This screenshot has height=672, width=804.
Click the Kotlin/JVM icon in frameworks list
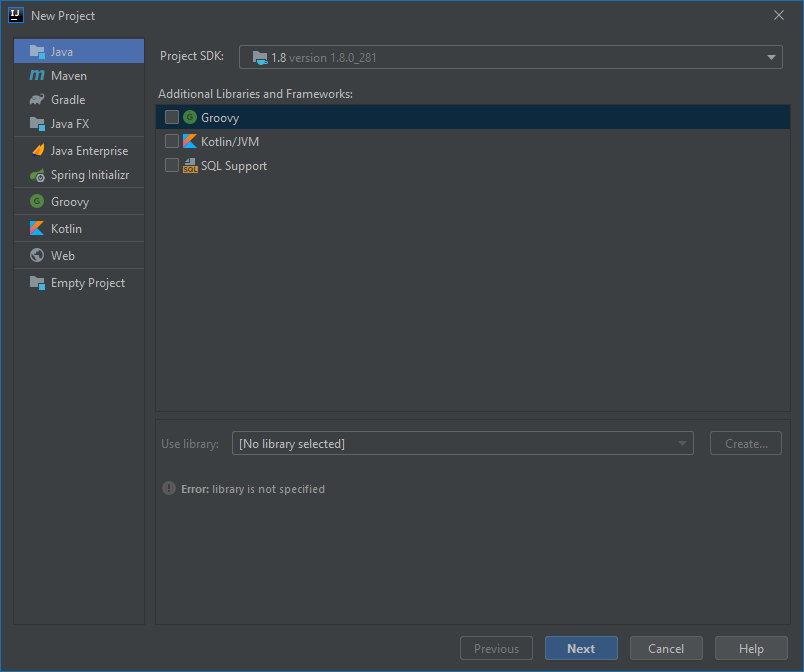pyautogui.click(x=190, y=141)
